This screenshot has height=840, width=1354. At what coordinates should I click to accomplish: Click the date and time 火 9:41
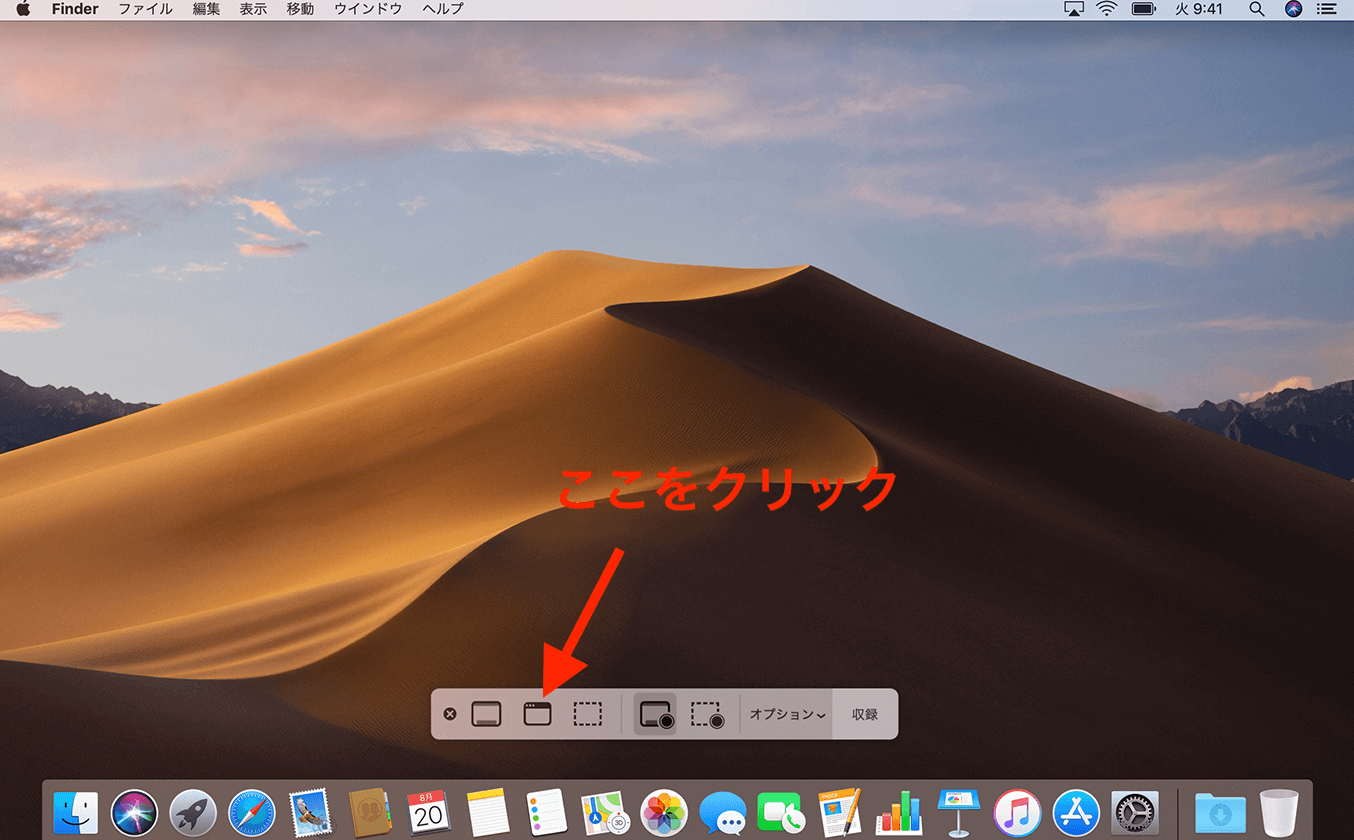(1198, 9)
